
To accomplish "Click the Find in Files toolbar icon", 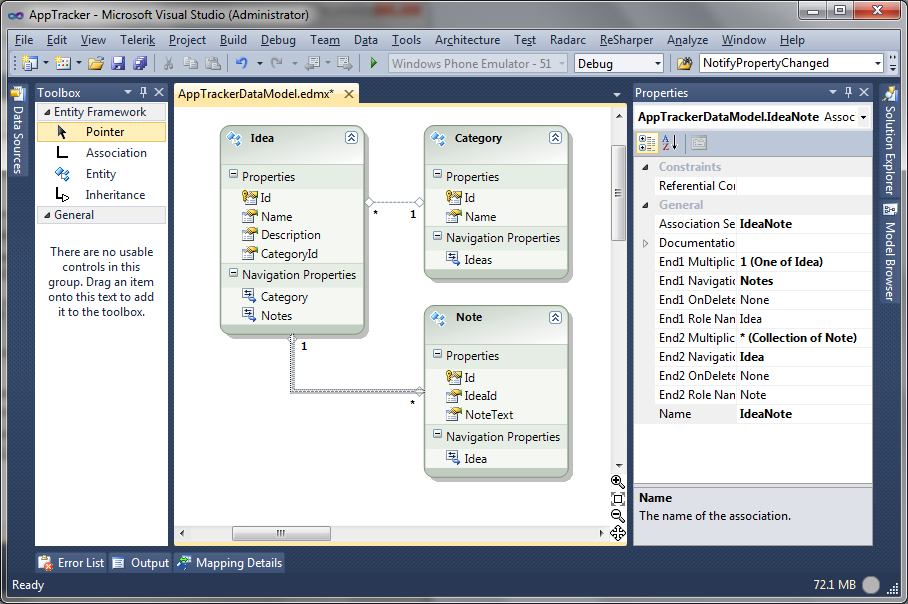I will [684, 63].
